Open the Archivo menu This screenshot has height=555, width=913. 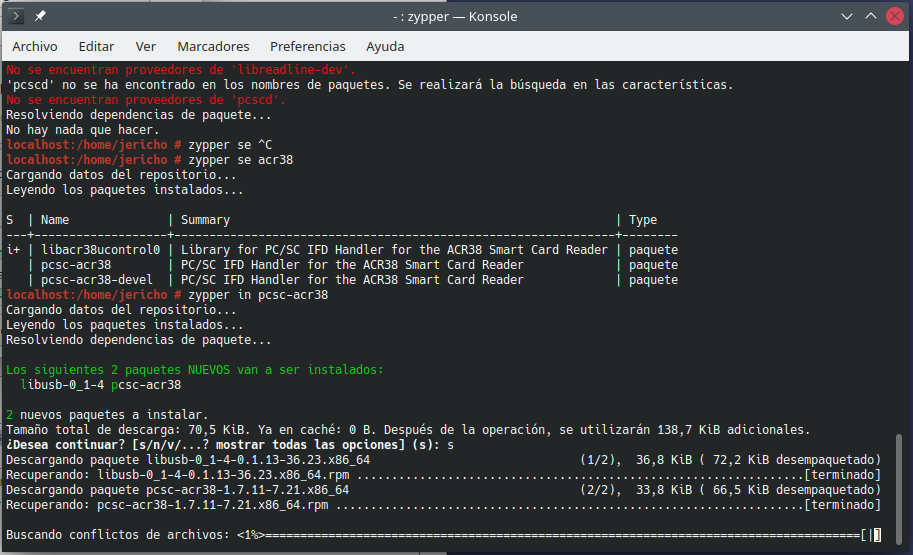click(35, 46)
